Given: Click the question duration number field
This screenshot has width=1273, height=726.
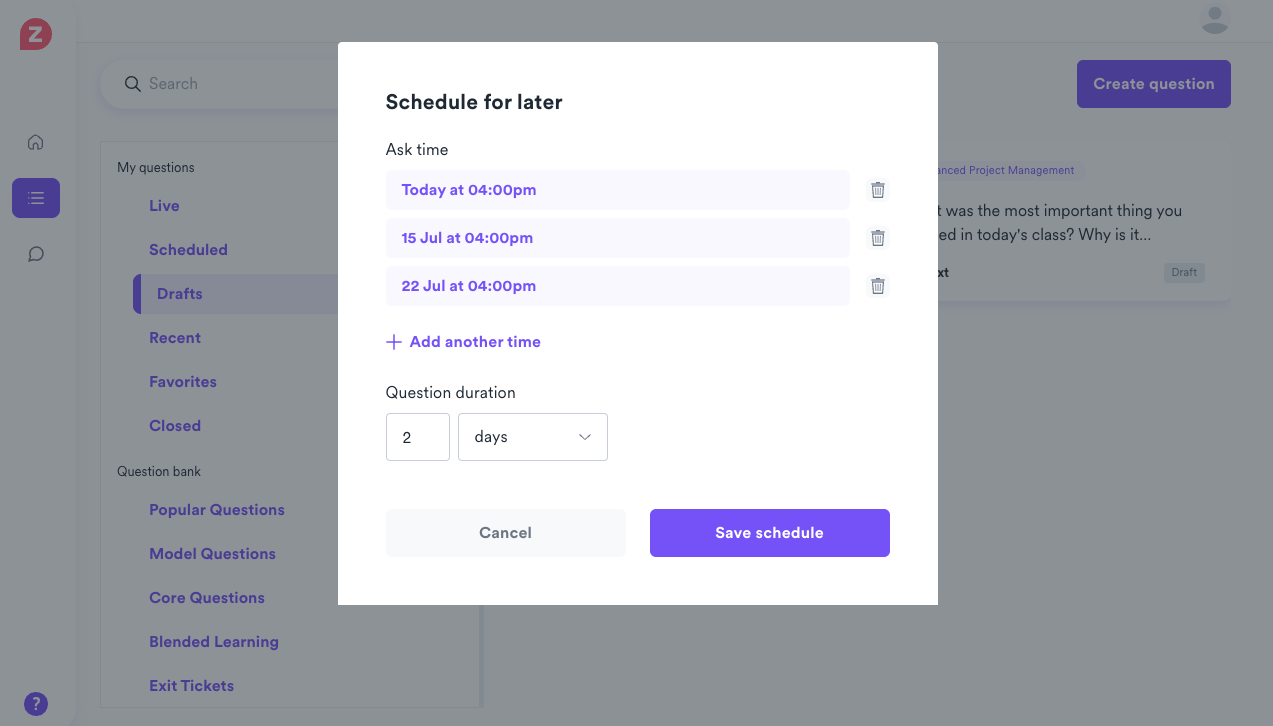Looking at the screenshot, I should tap(417, 437).
